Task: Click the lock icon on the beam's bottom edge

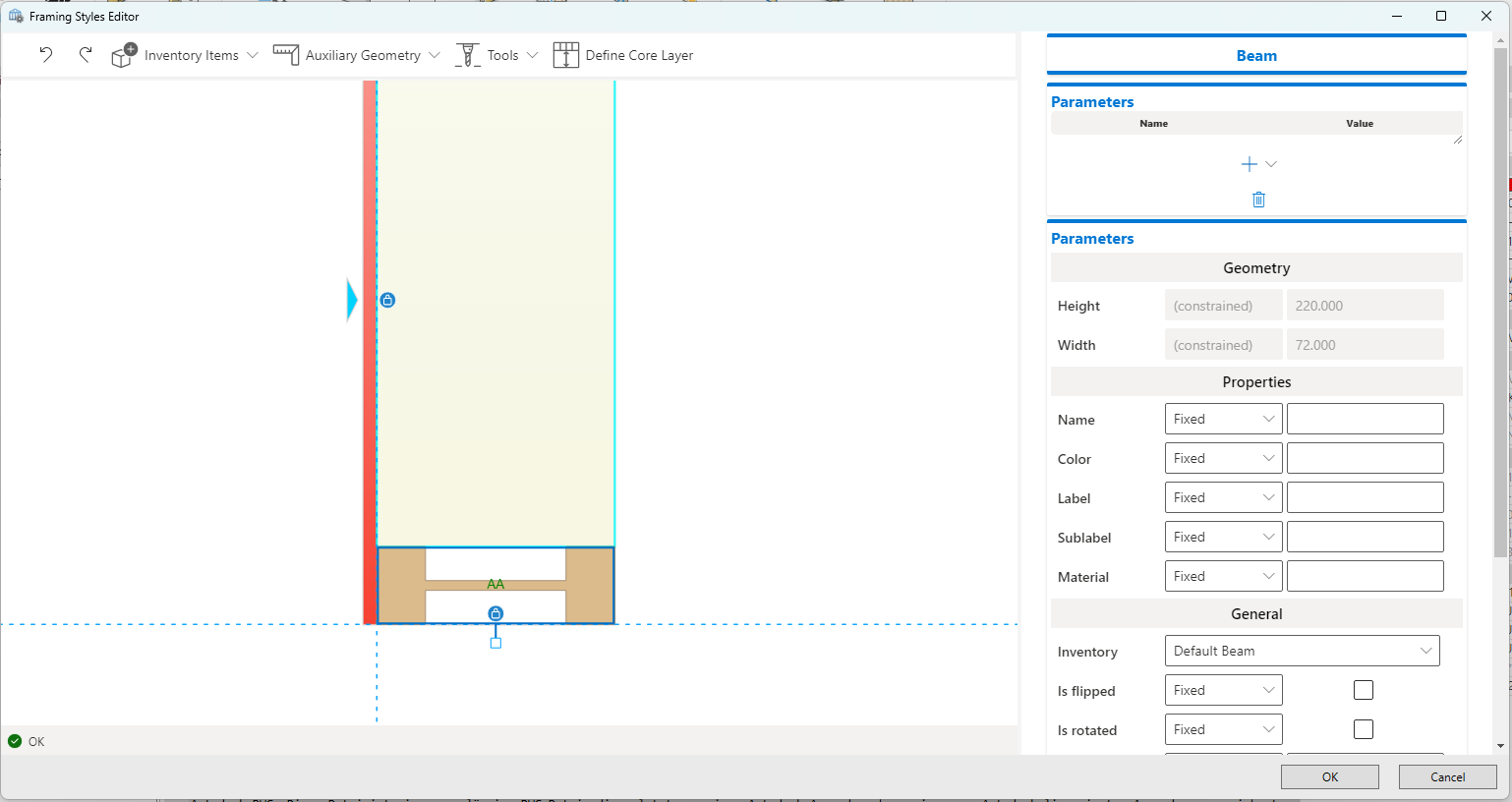Action: click(x=495, y=613)
